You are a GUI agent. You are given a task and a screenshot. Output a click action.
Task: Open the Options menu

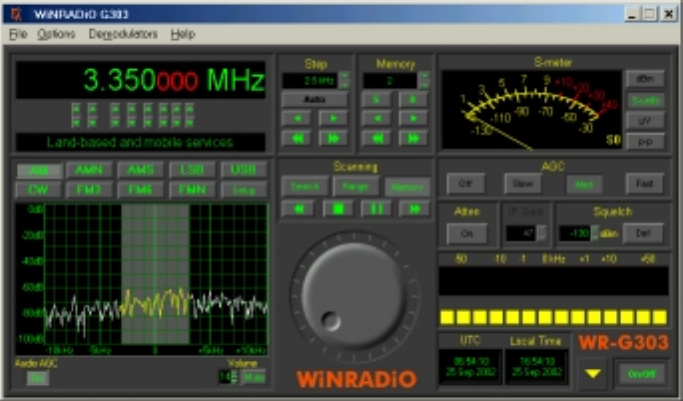(56, 34)
